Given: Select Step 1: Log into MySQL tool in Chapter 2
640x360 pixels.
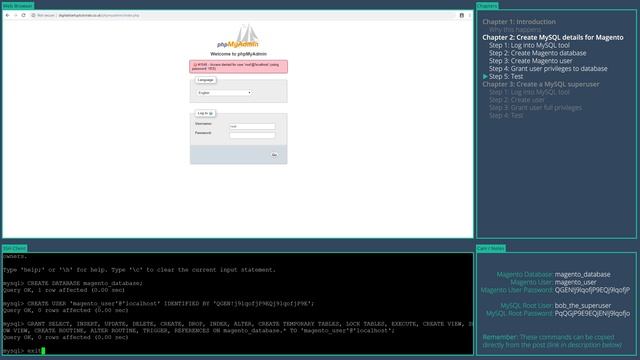Looking at the screenshot, I should [x=529, y=45].
